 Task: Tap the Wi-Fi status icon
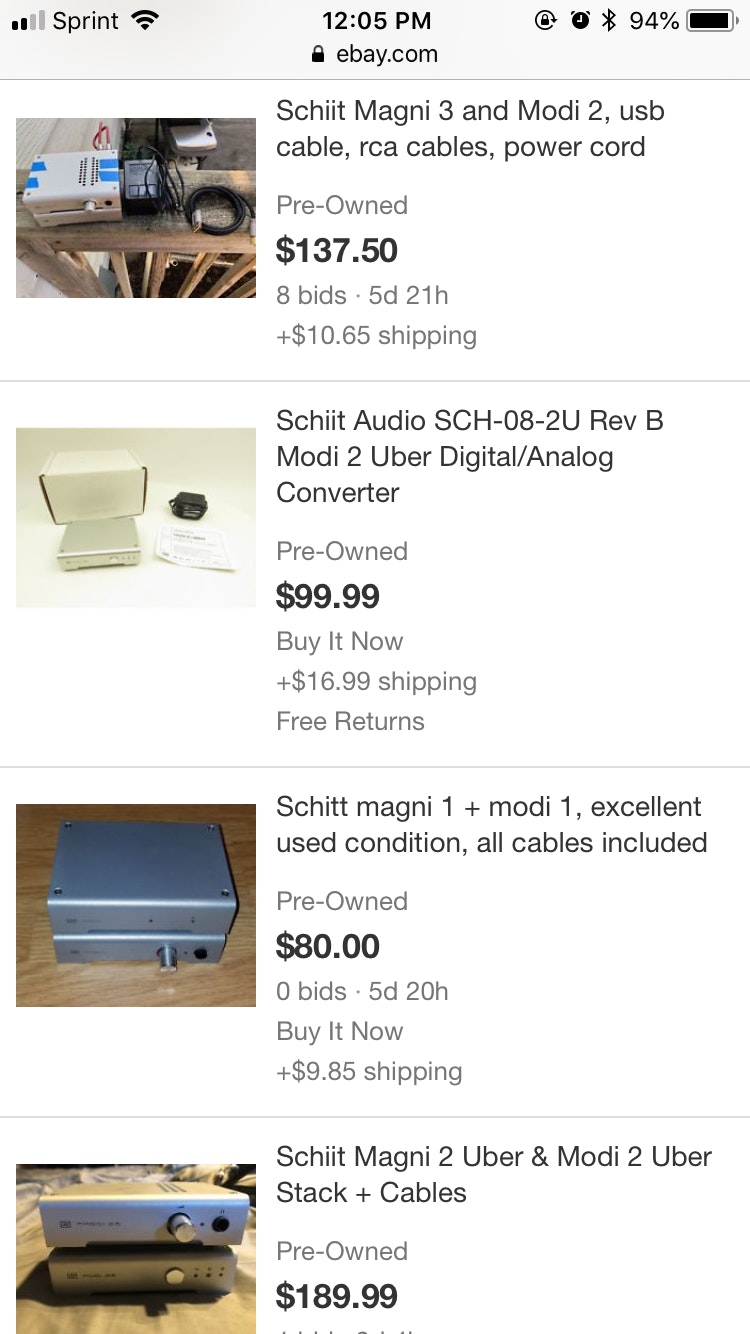(x=146, y=21)
